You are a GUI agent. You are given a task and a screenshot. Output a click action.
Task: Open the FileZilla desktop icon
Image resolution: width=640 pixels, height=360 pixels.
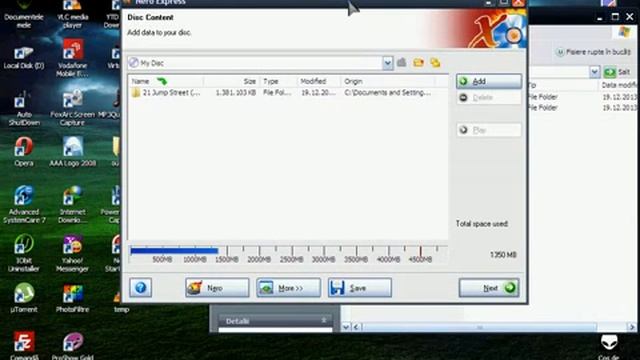click(24, 345)
